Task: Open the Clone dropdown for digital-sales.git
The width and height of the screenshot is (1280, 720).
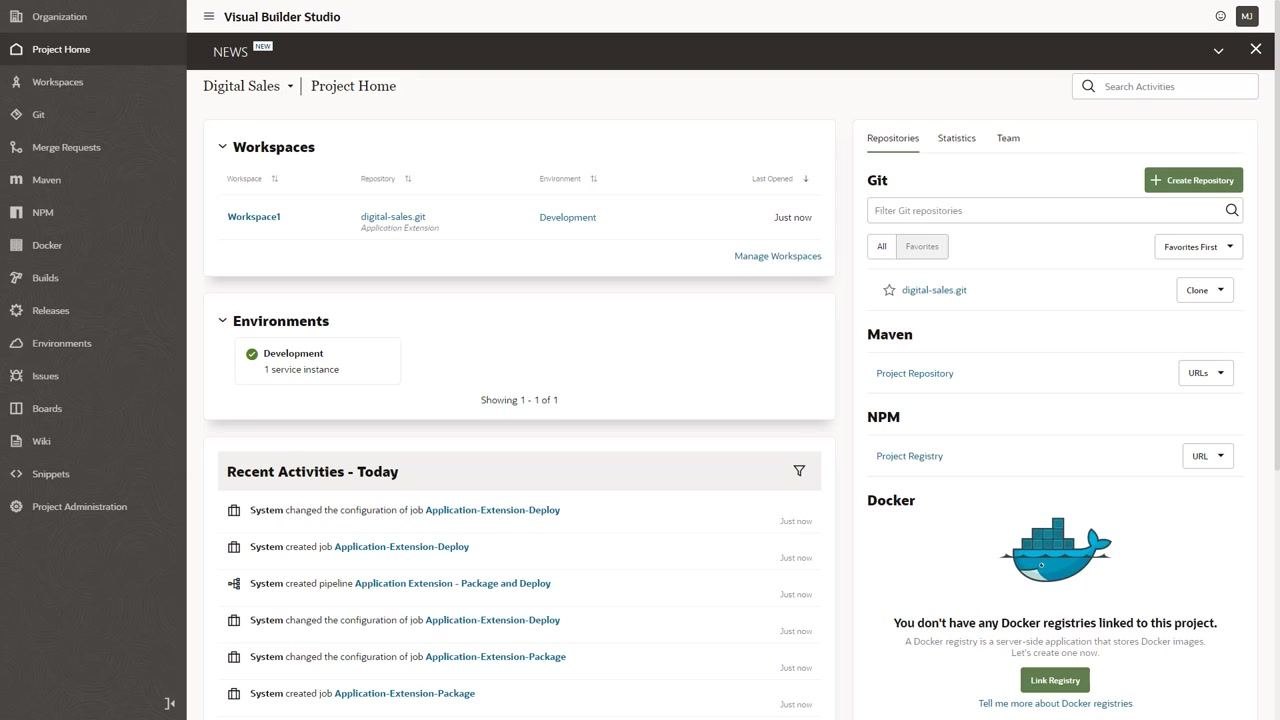Action: point(1205,290)
